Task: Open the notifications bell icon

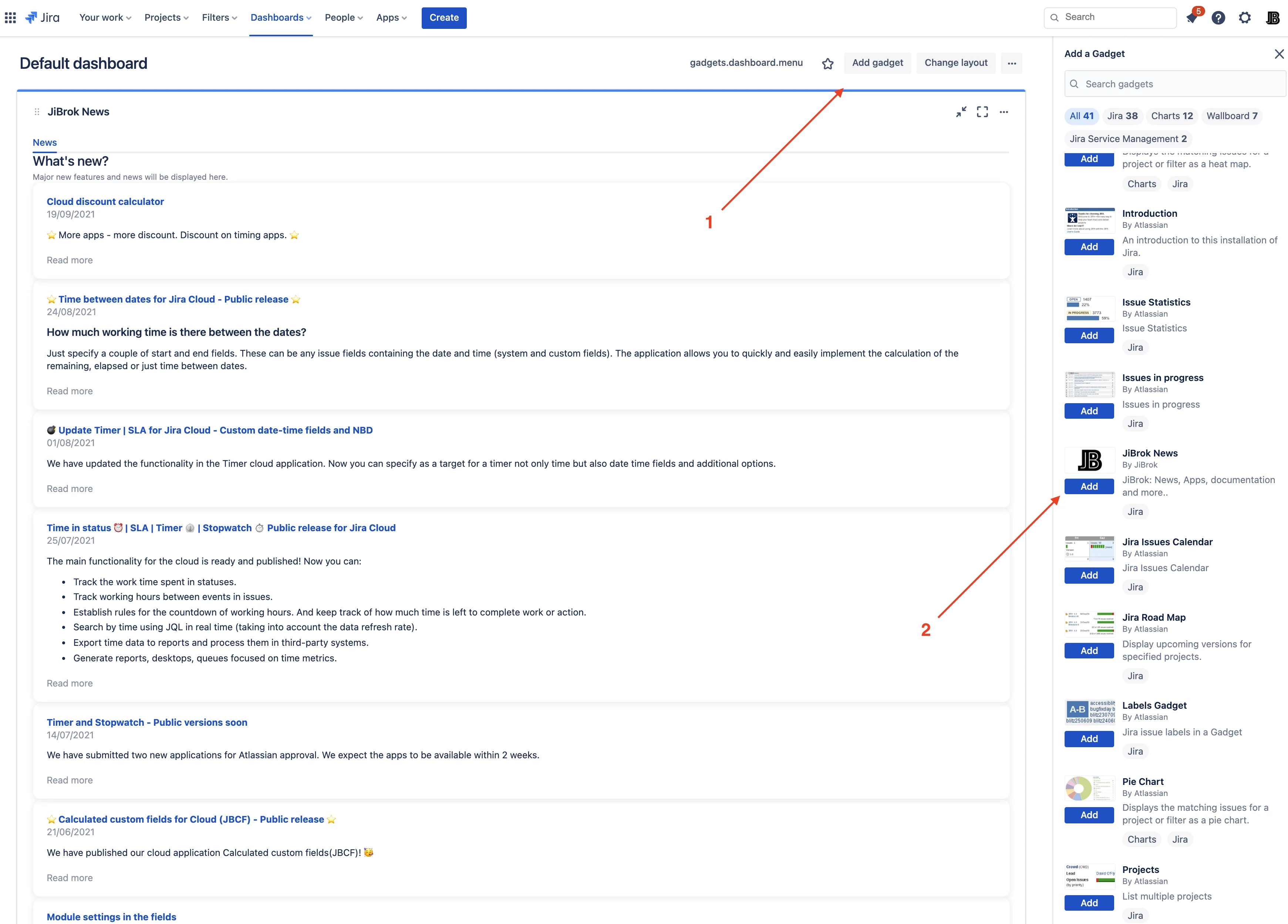Action: [1192, 18]
